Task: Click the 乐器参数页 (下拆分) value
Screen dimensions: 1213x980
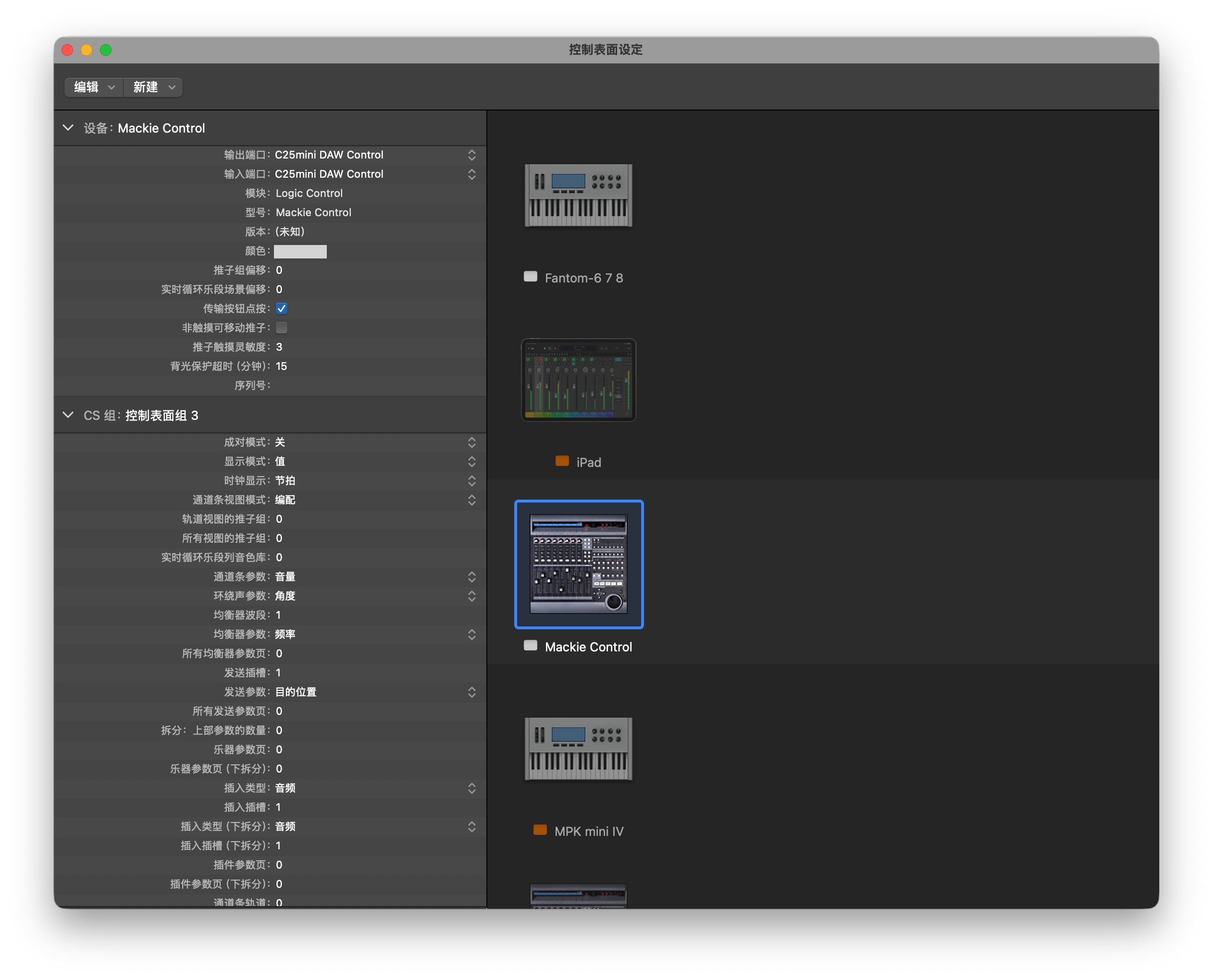Action: tap(279, 768)
